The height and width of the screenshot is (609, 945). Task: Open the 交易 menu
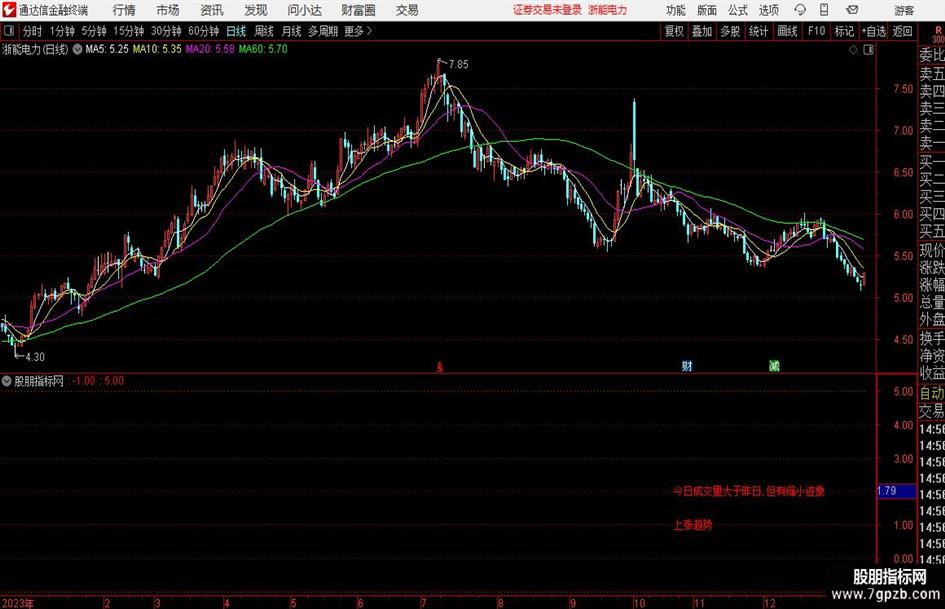point(407,10)
